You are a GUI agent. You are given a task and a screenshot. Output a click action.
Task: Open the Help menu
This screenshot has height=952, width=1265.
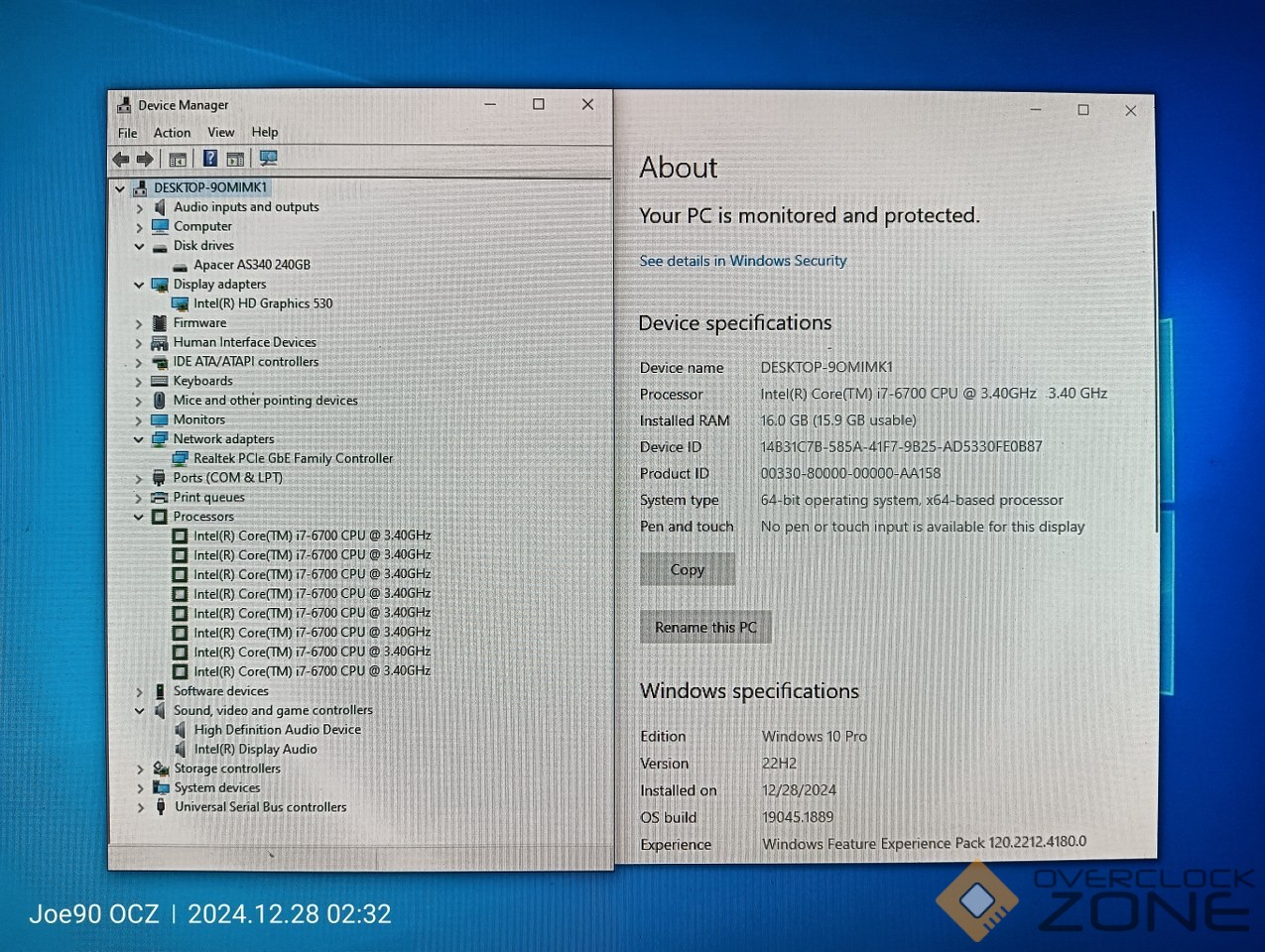pyautogui.click(x=265, y=132)
